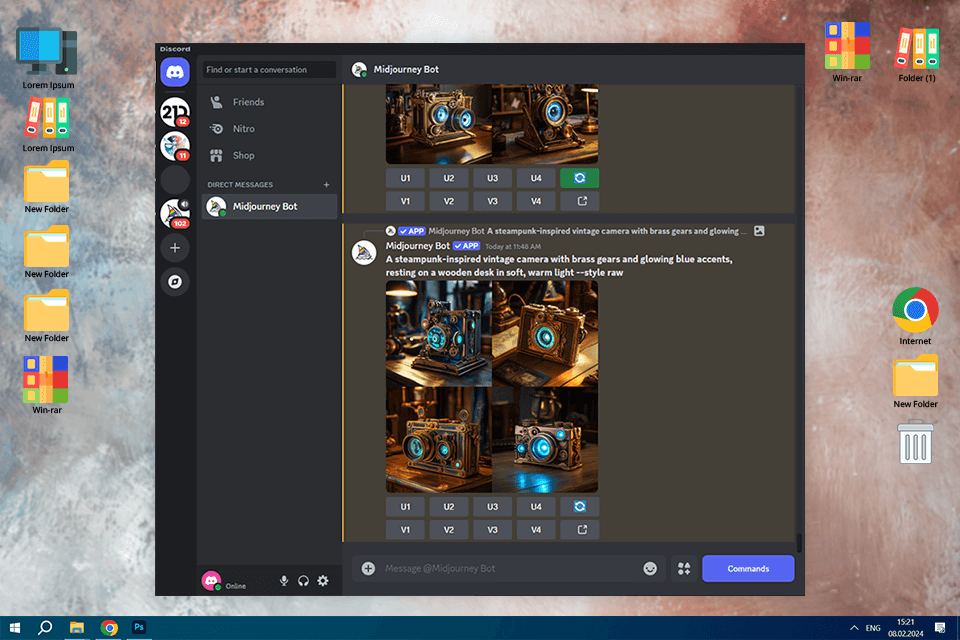Click the Commands button
Viewport: 960px width, 640px height.
tap(748, 568)
